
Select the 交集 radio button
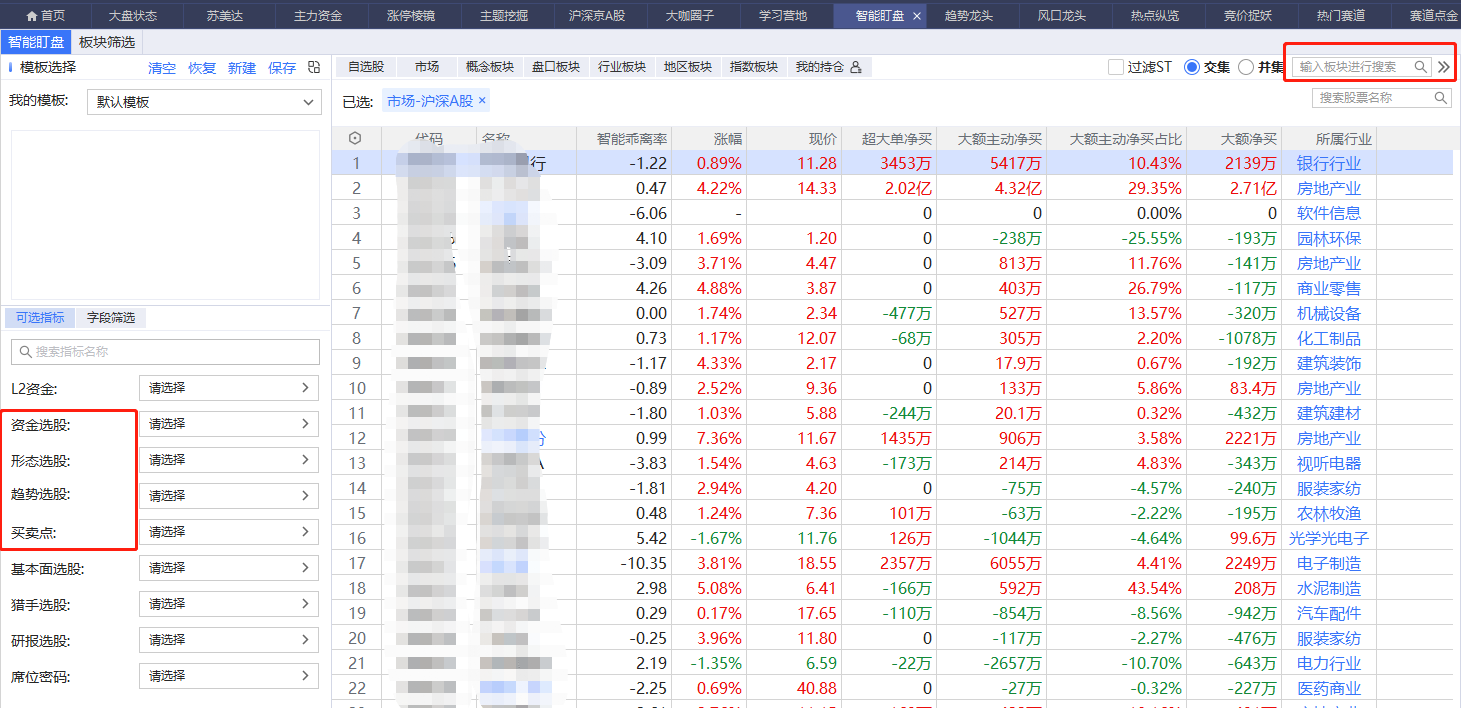(1191, 67)
